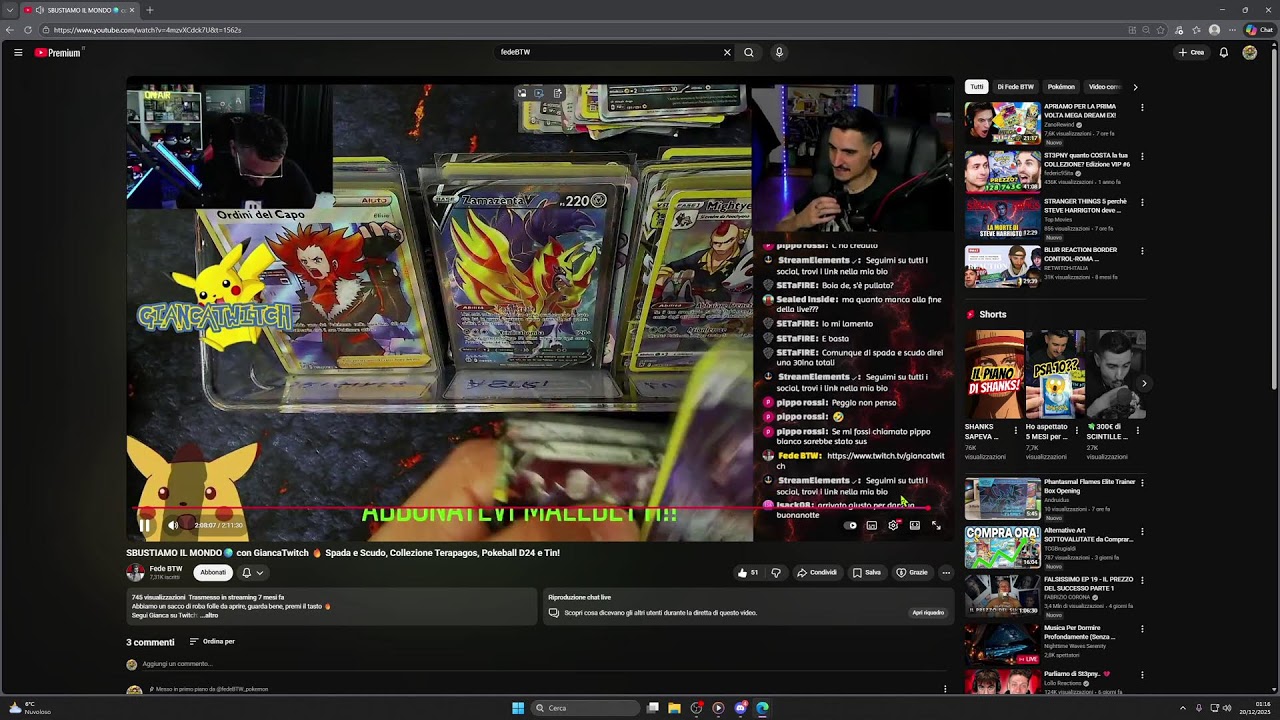Mute the video player volume

172,525
